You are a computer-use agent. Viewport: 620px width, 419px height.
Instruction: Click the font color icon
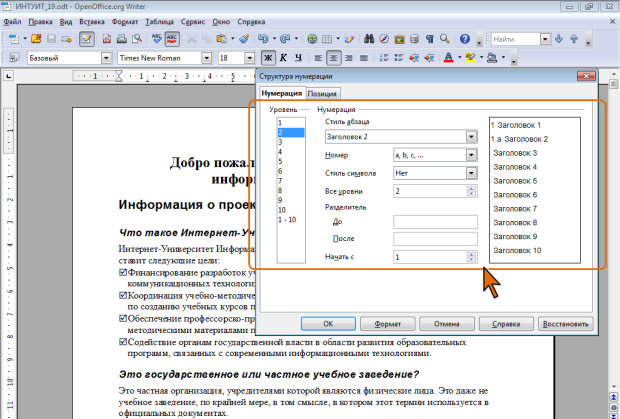pyautogui.click(x=446, y=58)
